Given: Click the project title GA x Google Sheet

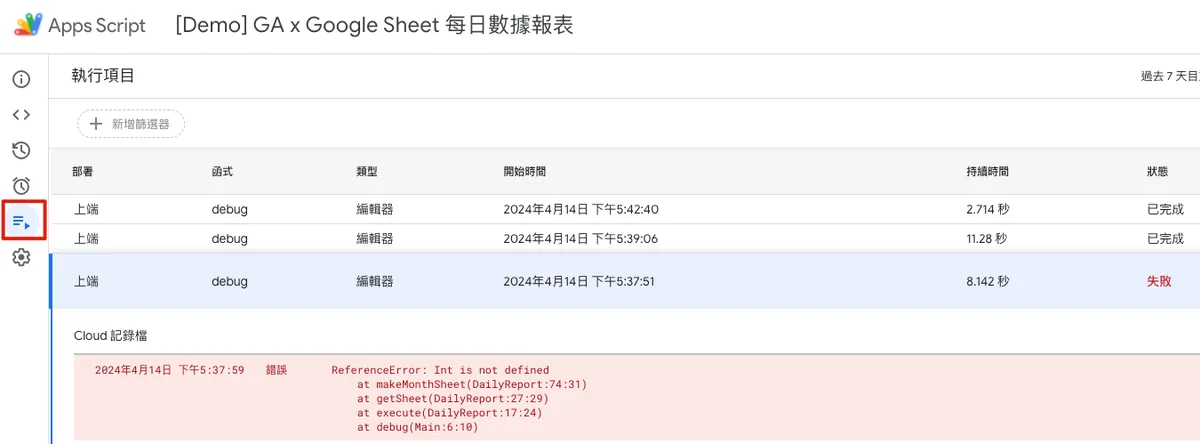Looking at the screenshot, I should pos(374,26).
